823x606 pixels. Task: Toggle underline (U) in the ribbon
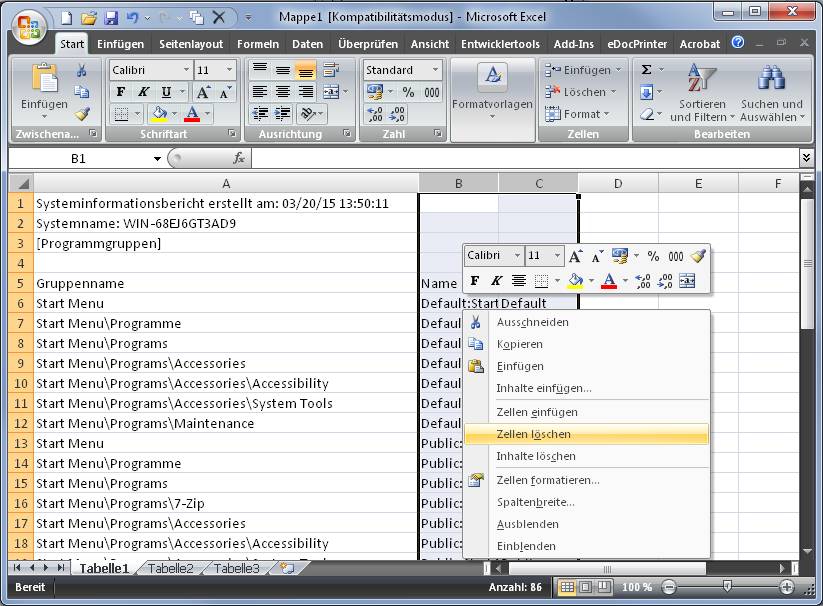[166, 92]
